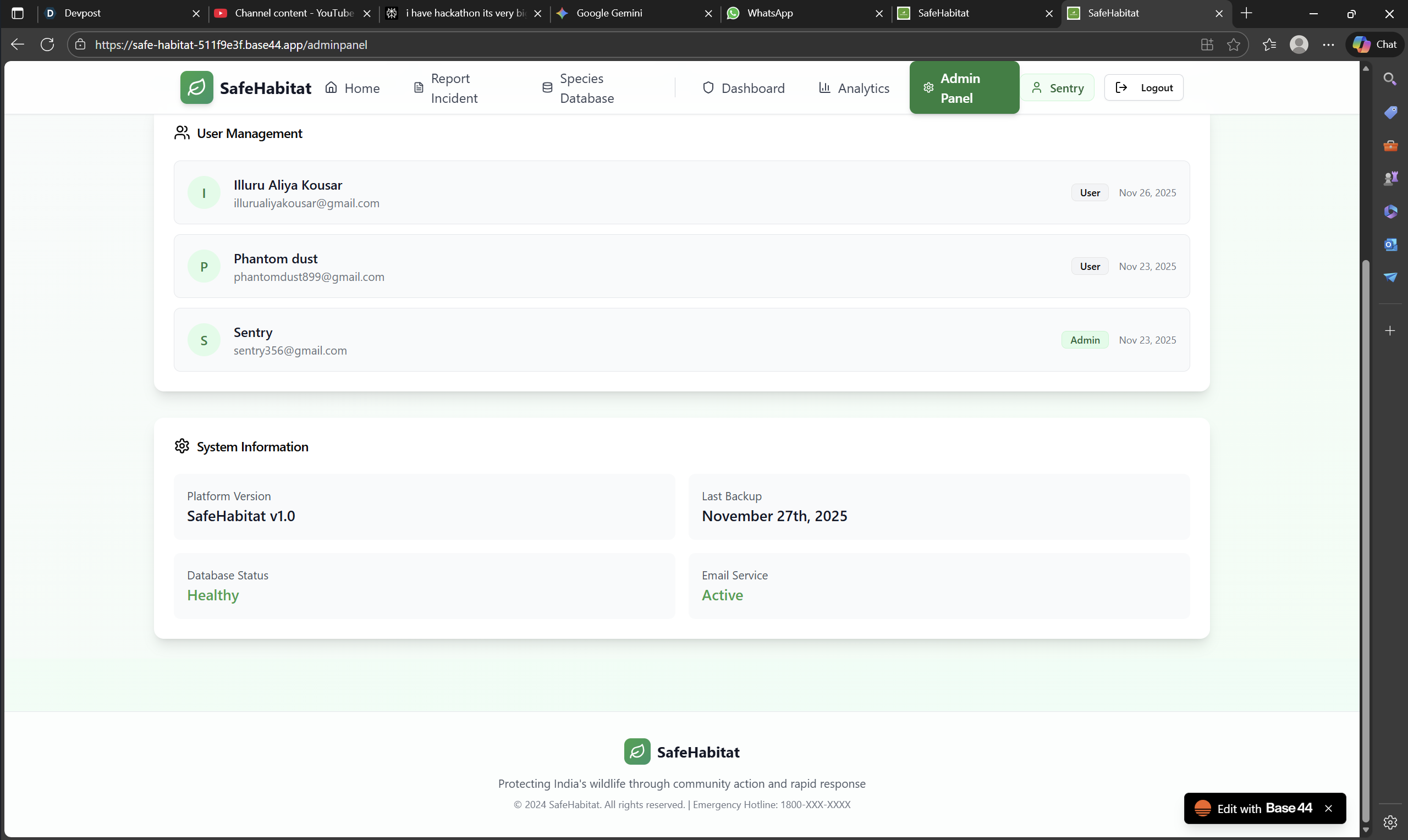Dismiss the Edit with Base44 badge
The image size is (1408, 840).
(1328, 808)
